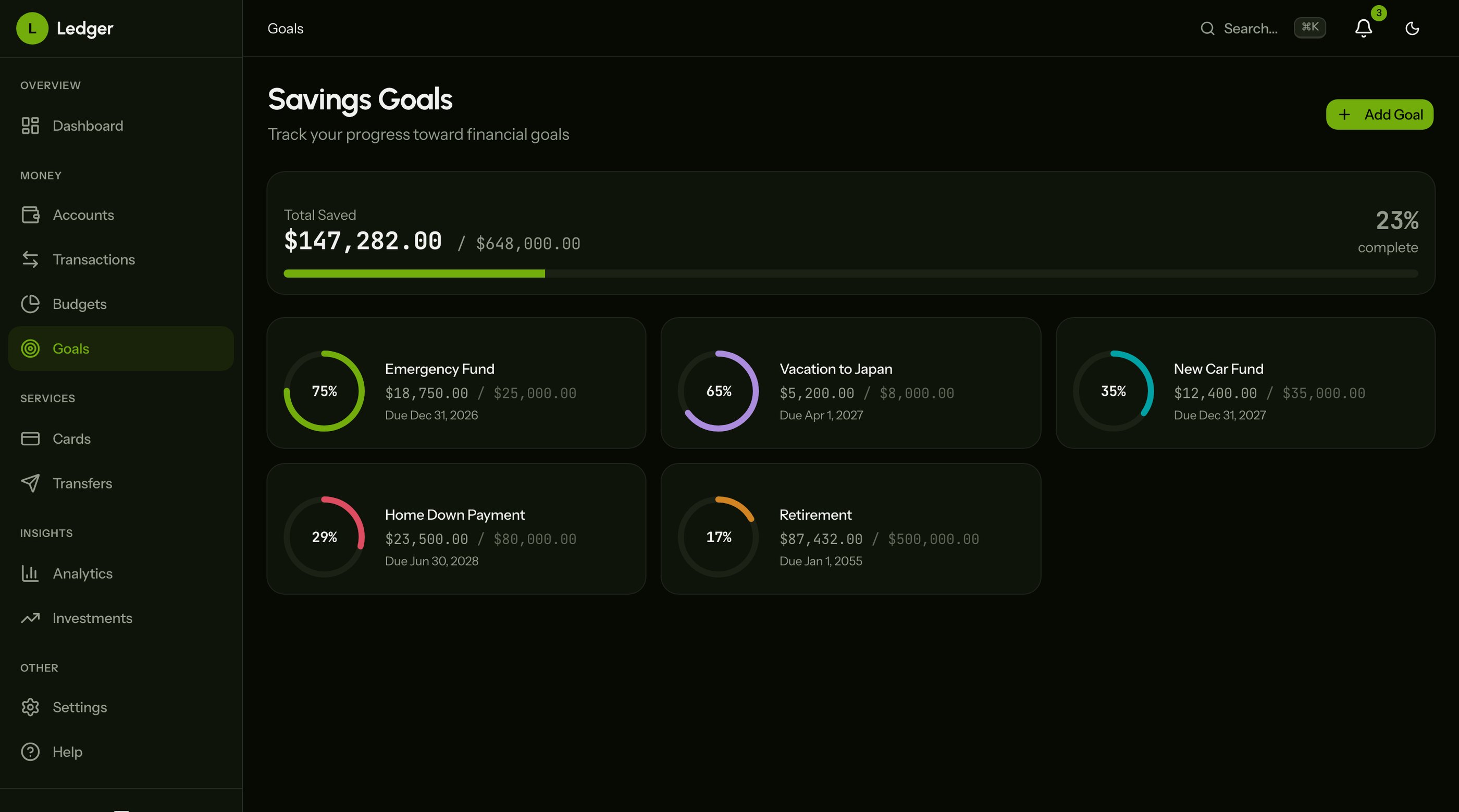This screenshot has width=1459, height=812.
Task: Open the Retirement goal title
Action: point(815,515)
